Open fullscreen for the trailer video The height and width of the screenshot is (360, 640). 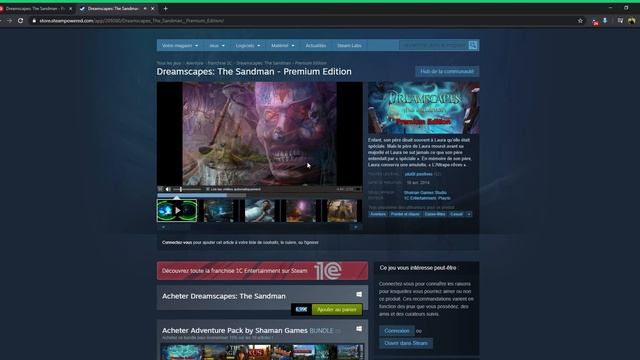358,189
